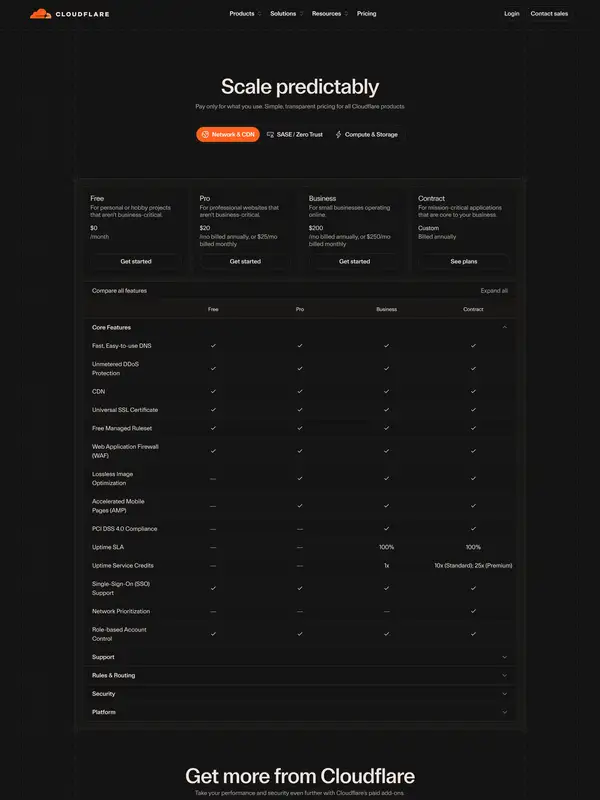Click the Uptime SLA row label
Image resolution: width=600 pixels, height=800 pixels.
[x=108, y=547]
